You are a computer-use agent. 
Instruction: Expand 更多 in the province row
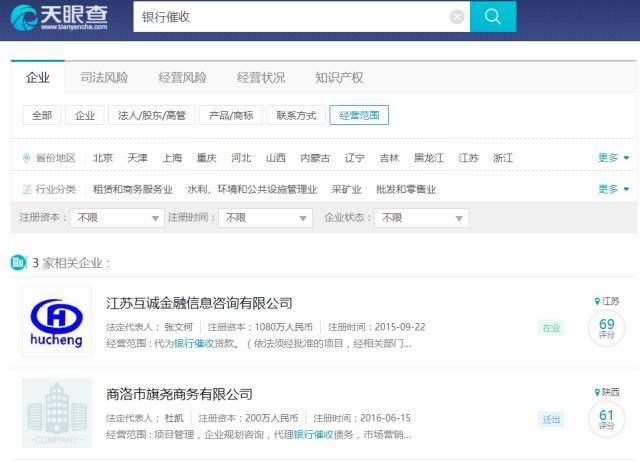pyautogui.click(x=613, y=158)
